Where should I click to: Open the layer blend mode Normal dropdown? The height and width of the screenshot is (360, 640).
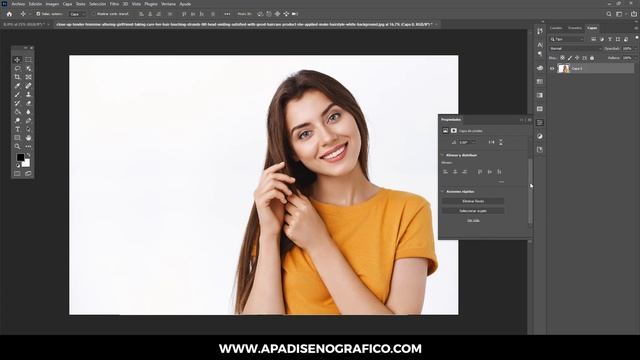tap(576, 49)
